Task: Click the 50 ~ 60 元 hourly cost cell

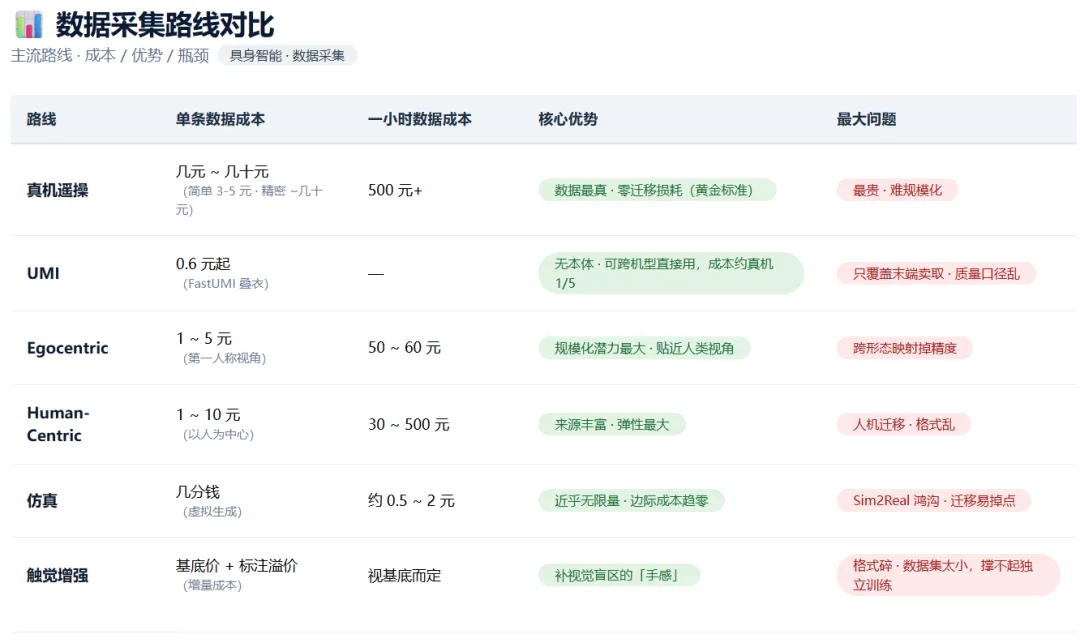Action: [404, 348]
